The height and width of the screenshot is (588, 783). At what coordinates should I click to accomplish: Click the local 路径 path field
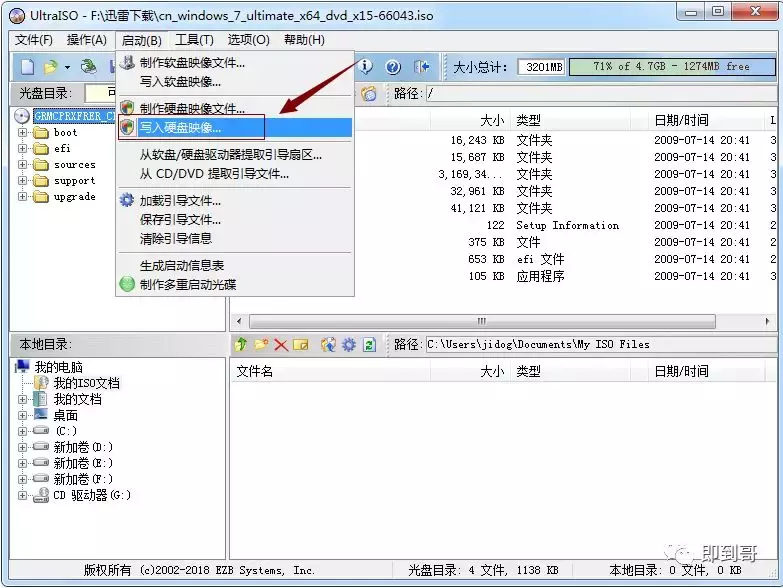pos(602,344)
